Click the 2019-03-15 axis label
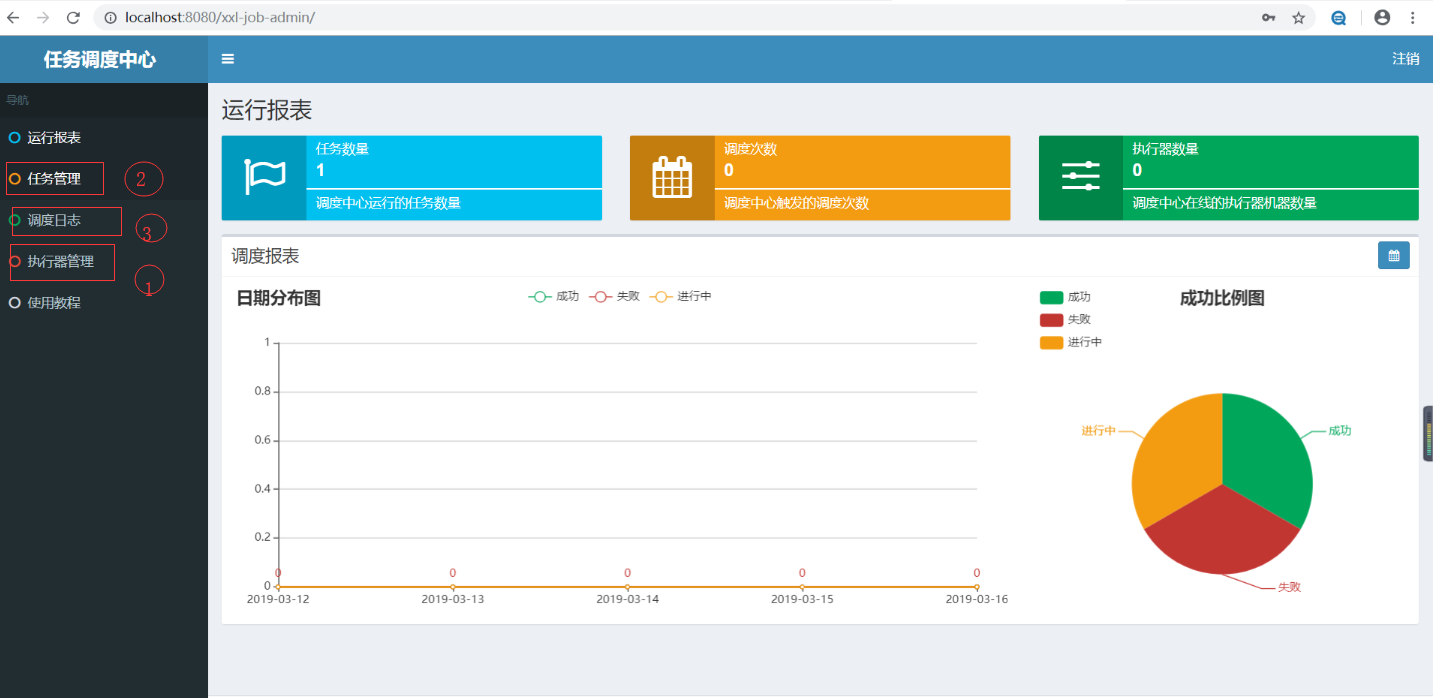Viewport: 1447px width, 698px height. click(802, 599)
